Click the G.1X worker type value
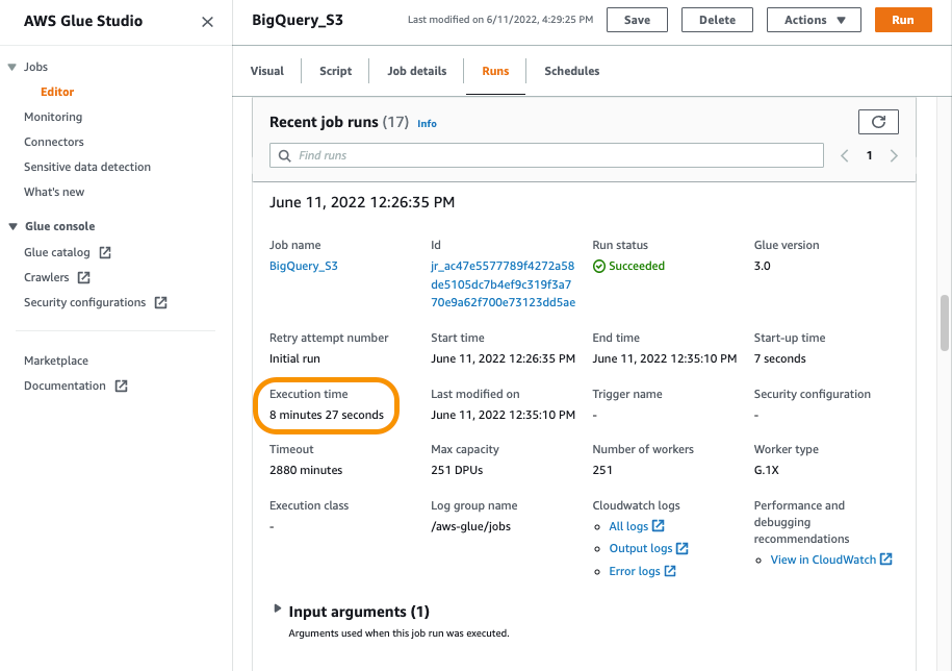 766,470
